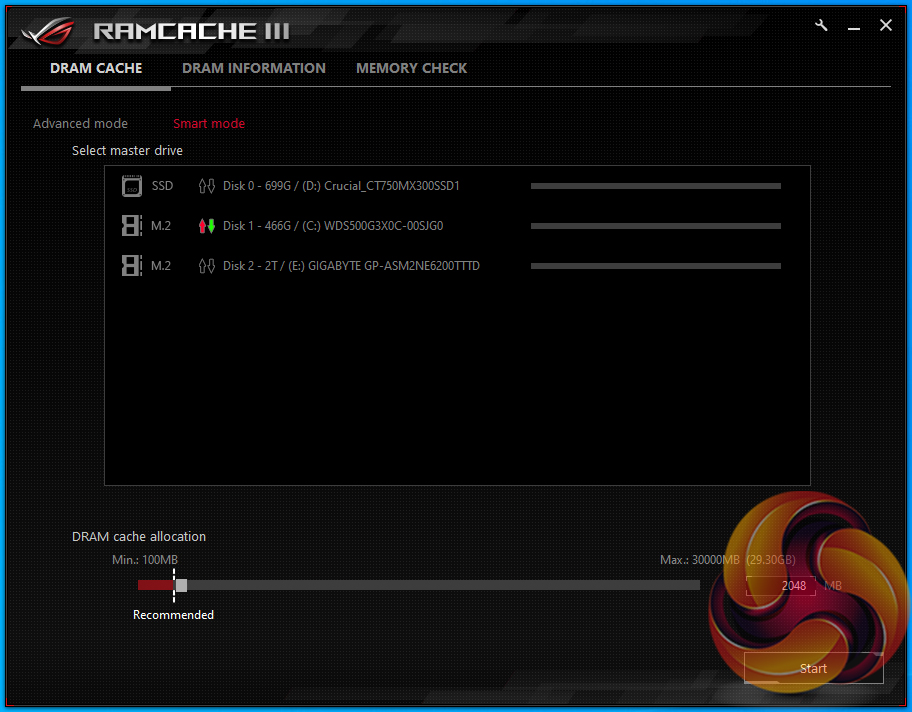Image resolution: width=912 pixels, height=712 pixels.
Task: Click the cache allocation slider track
Action: pyautogui.click(x=419, y=585)
